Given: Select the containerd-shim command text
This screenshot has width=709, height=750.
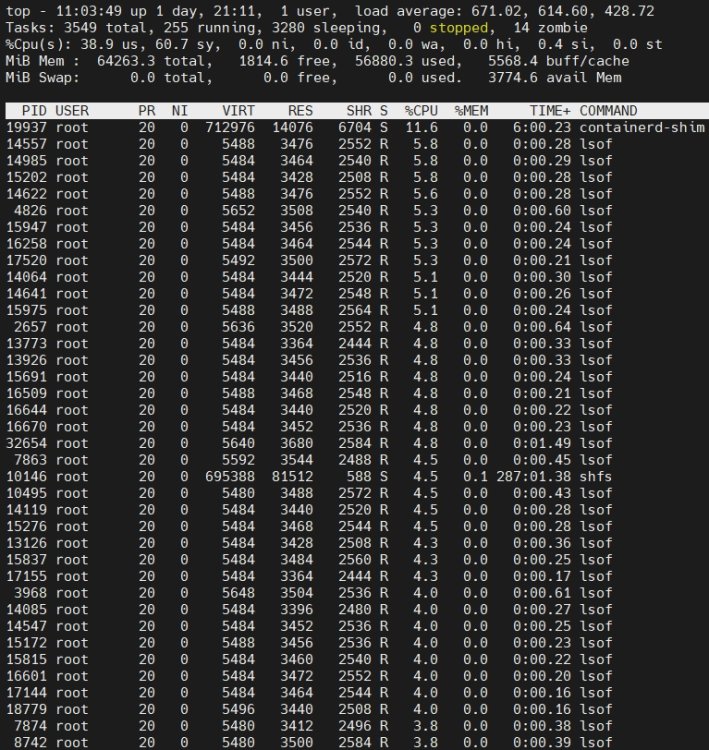Looking at the screenshot, I should [642, 128].
